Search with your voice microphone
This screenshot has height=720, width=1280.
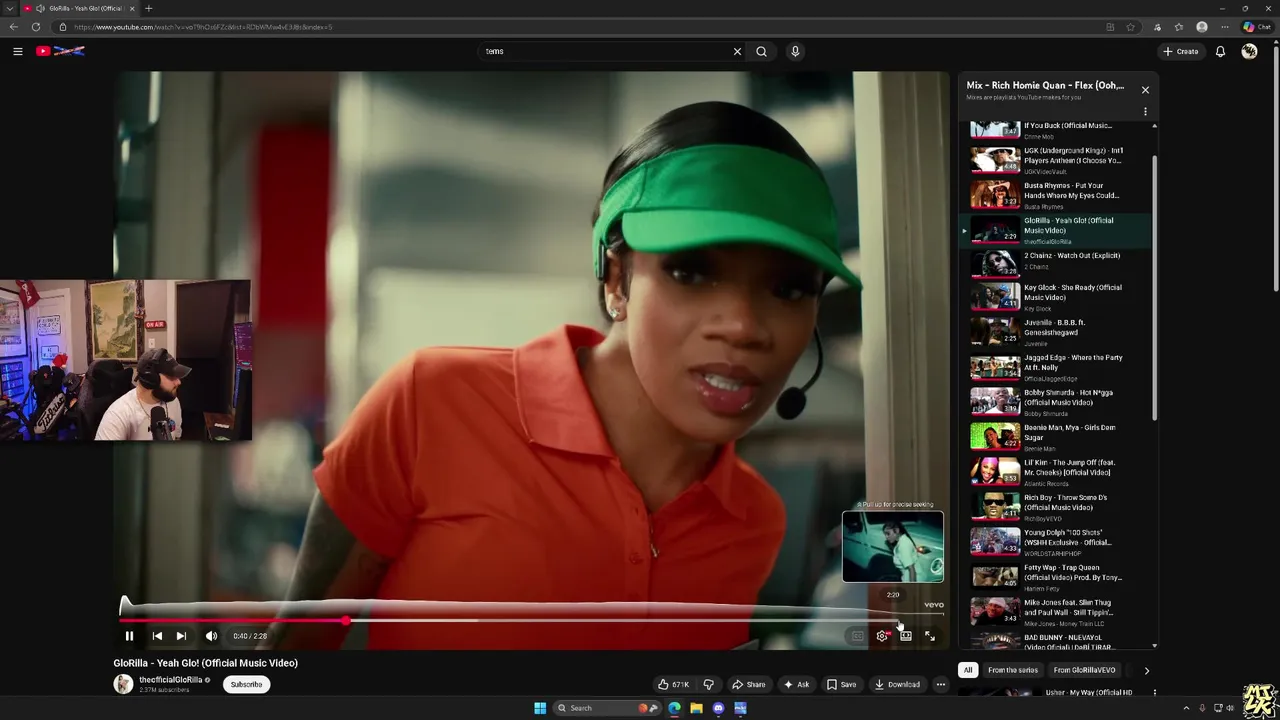tap(795, 51)
